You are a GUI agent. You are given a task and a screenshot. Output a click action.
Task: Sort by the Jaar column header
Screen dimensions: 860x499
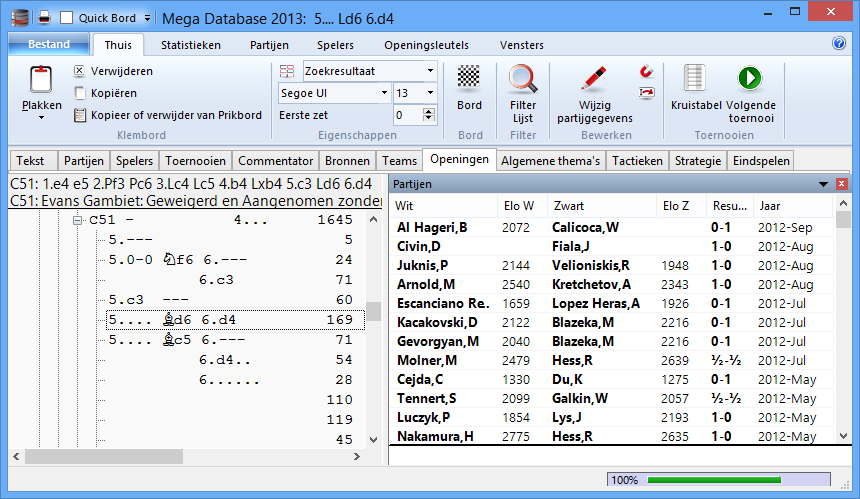pos(793,206)
